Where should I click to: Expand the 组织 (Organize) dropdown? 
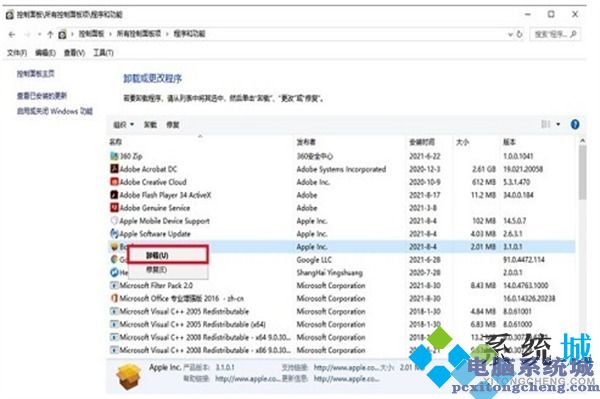coord(124,125)
